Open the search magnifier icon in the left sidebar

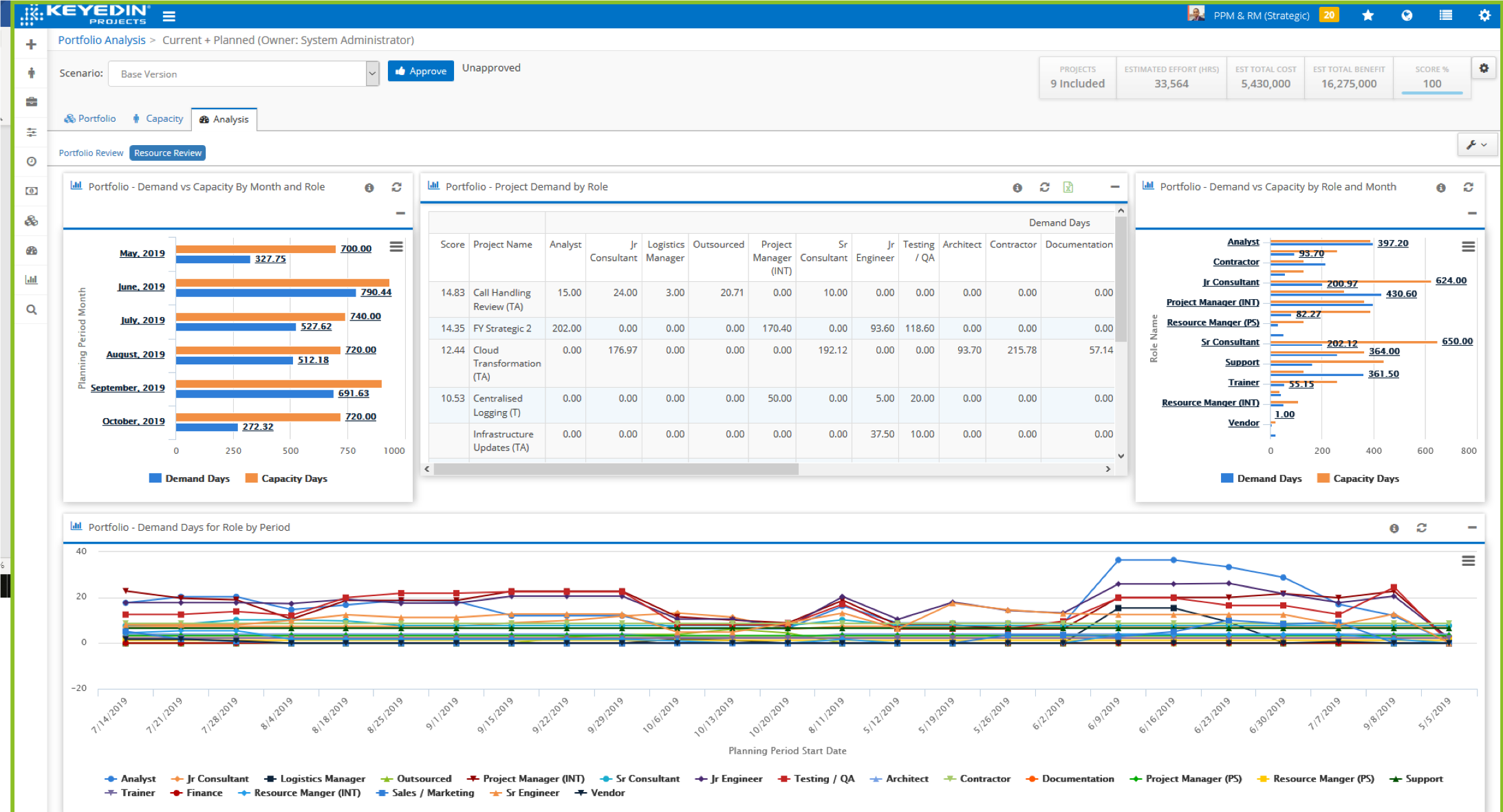pos(31,309)
